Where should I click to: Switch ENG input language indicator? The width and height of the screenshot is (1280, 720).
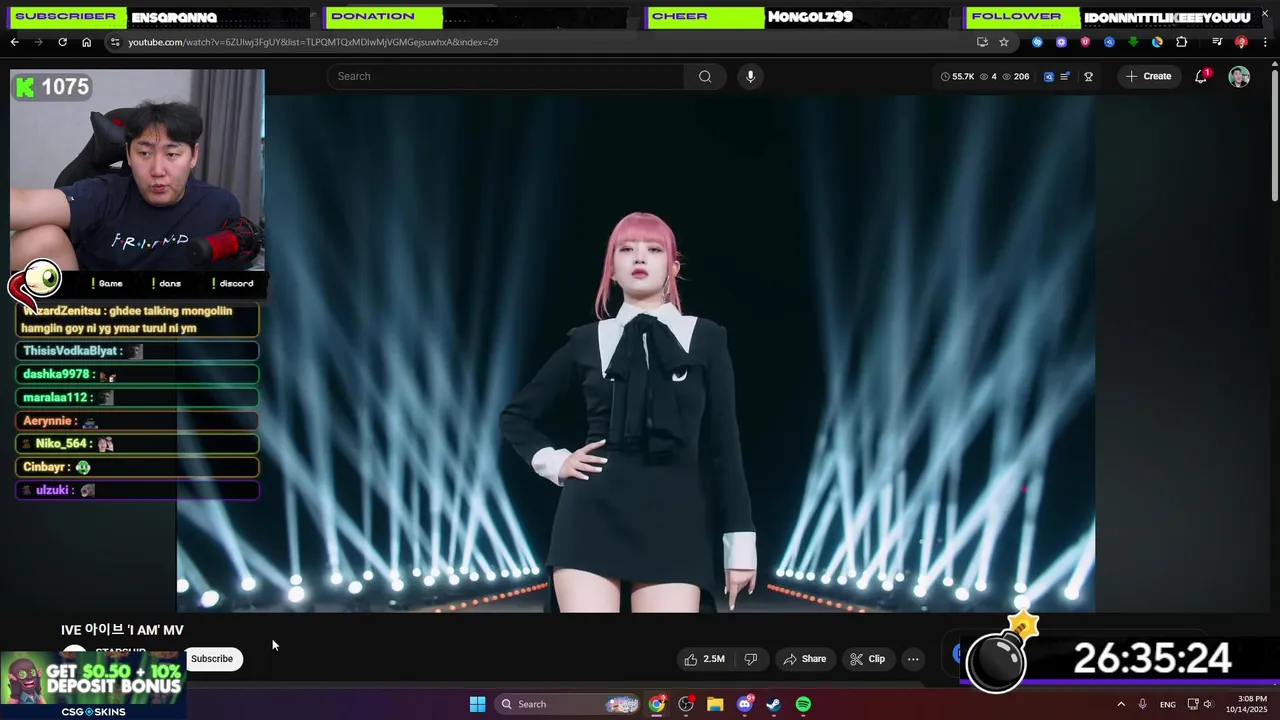coord(1167,704)
